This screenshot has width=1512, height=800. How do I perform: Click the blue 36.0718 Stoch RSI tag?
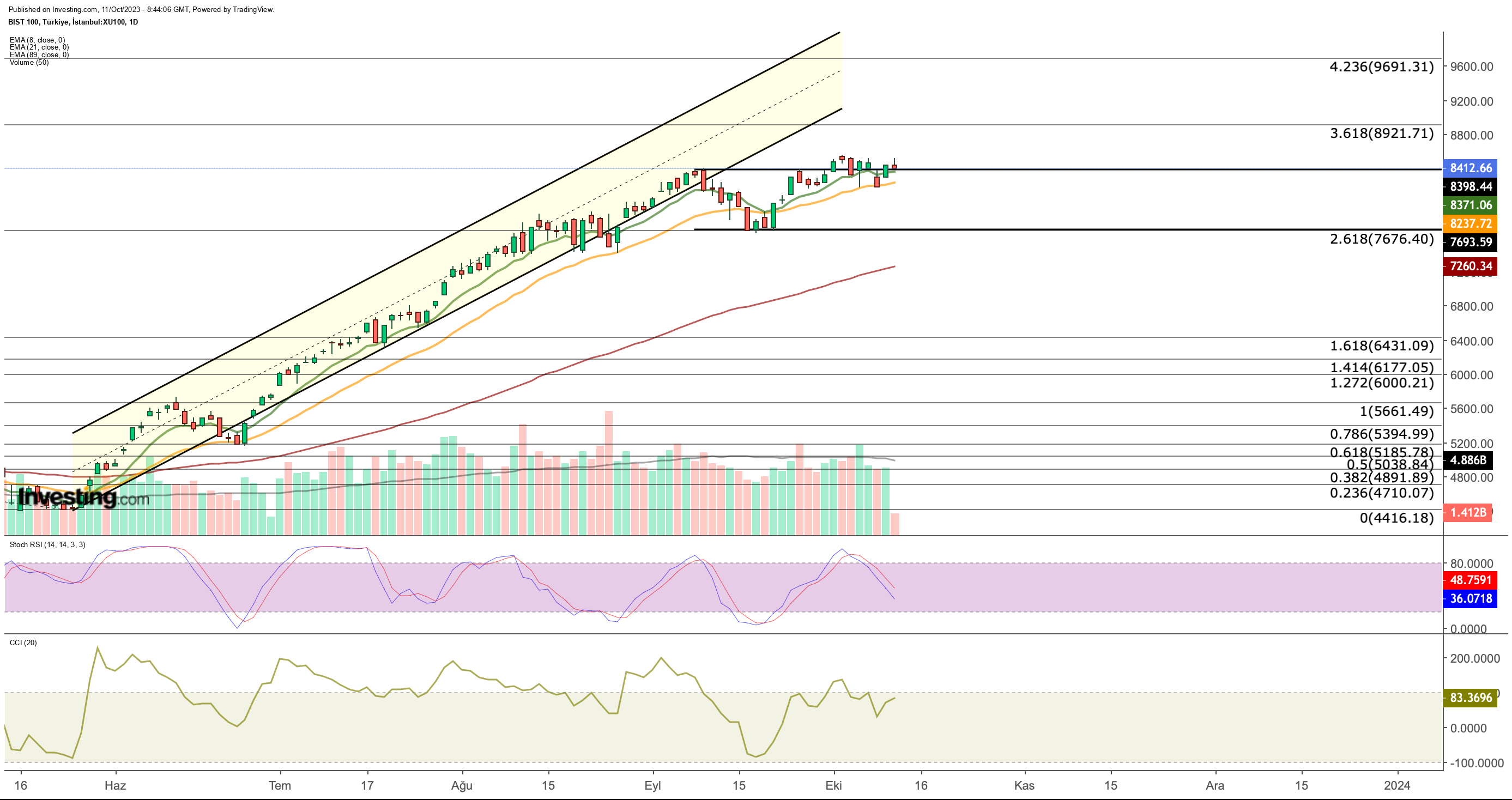pos(1471,599)
